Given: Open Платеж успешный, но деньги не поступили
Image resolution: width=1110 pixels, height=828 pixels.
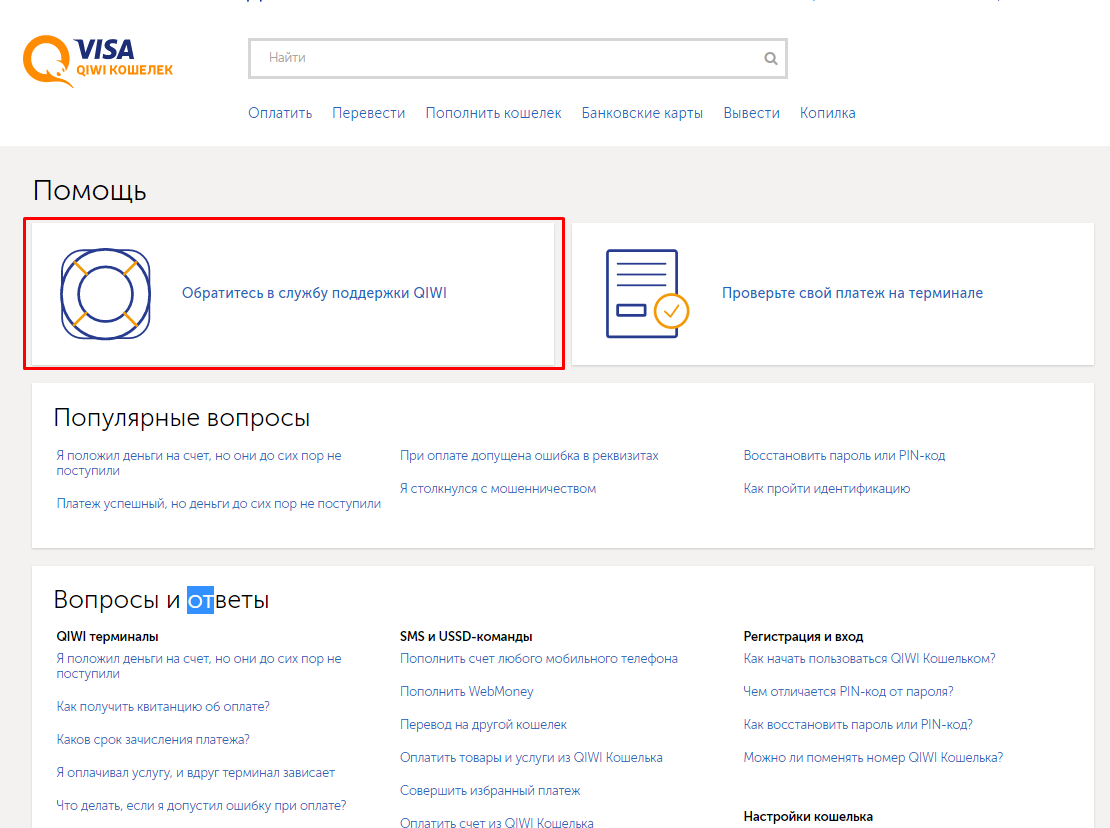Looking at the screenshot, I should [219, 503].
